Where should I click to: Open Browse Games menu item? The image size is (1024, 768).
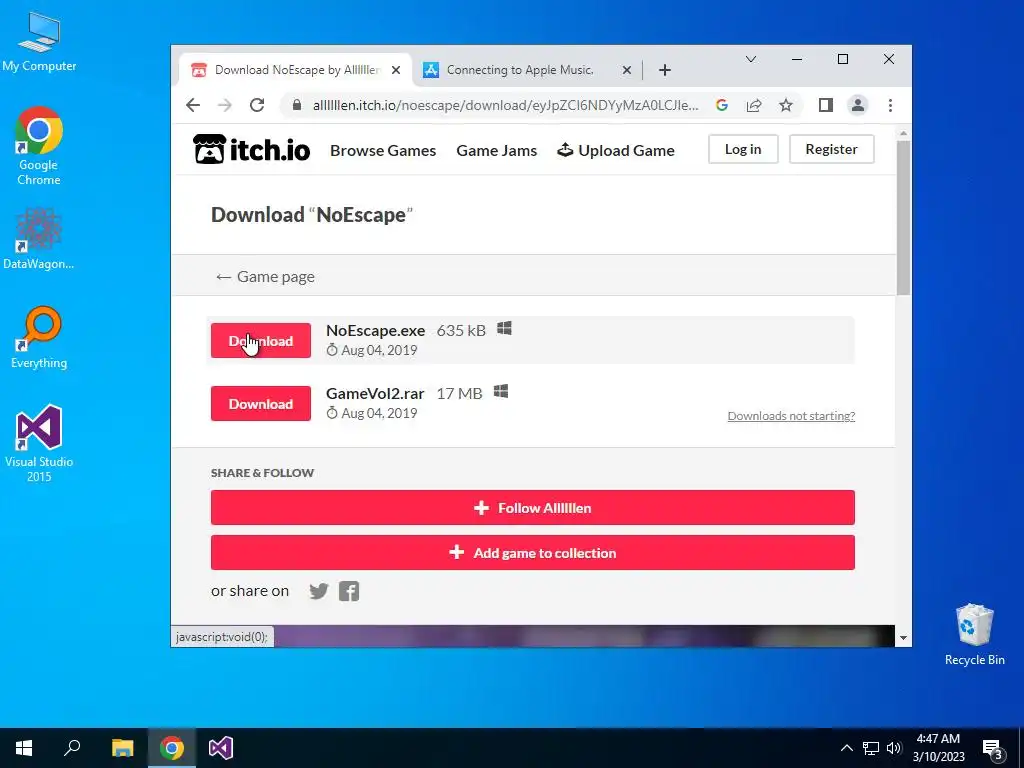tap(383, 150)
